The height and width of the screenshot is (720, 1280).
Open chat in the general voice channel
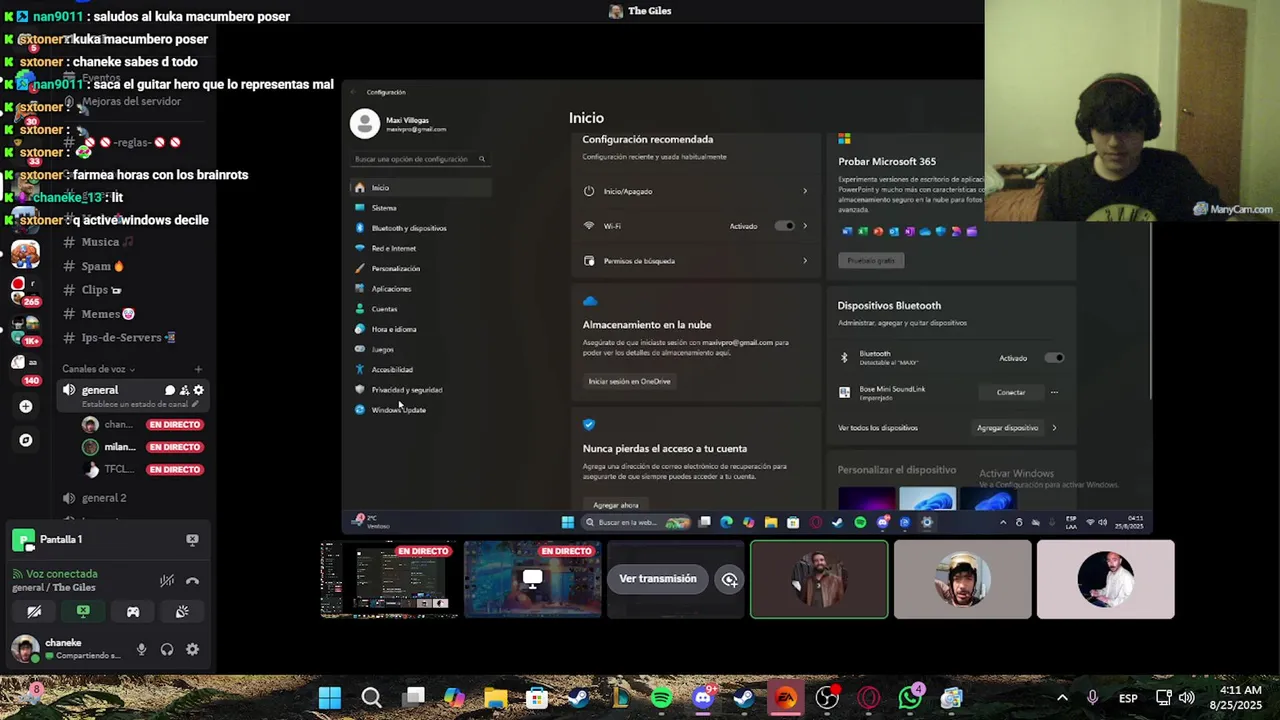pos(170,391)
